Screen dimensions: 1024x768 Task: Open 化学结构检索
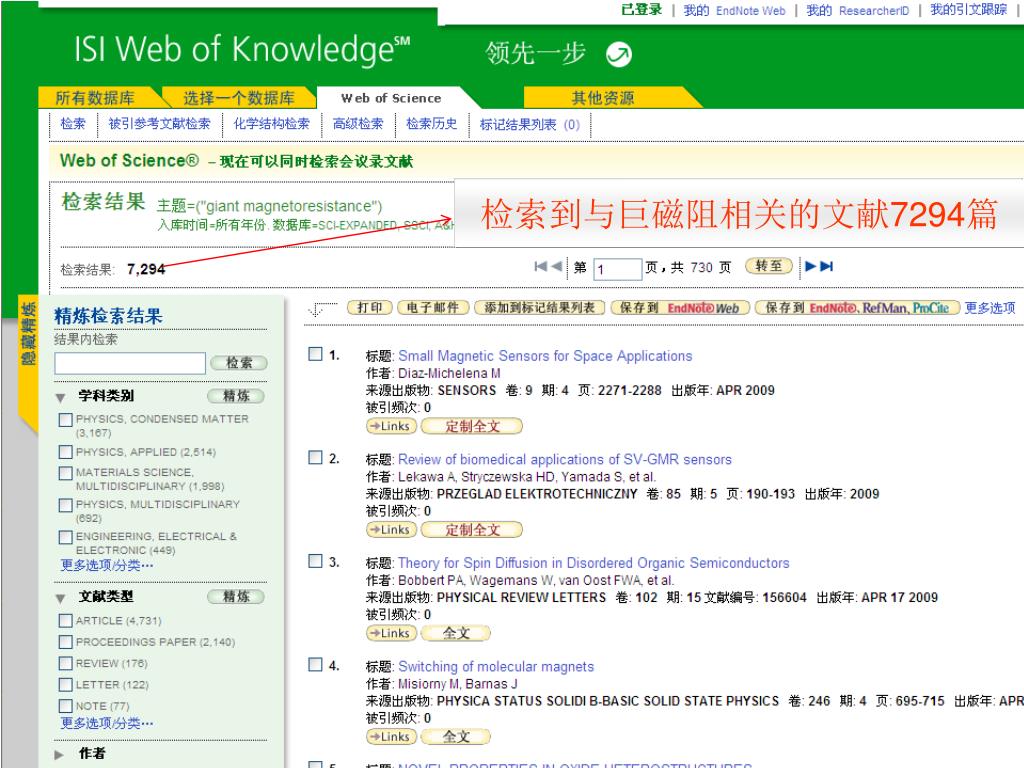pyautogui.click(x=272, y=124)
